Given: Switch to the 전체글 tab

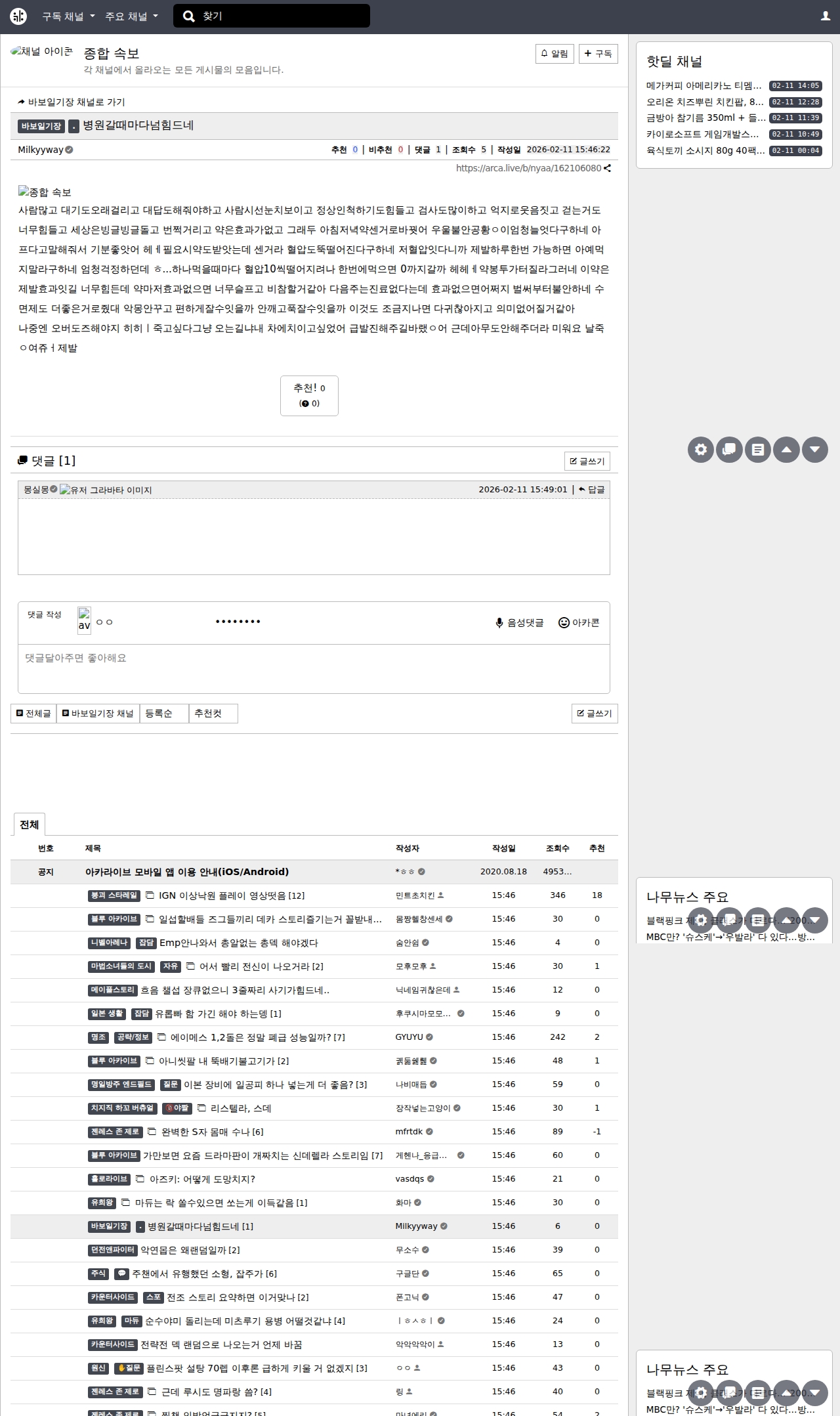Looking at the screenshot, I should 33,714.
